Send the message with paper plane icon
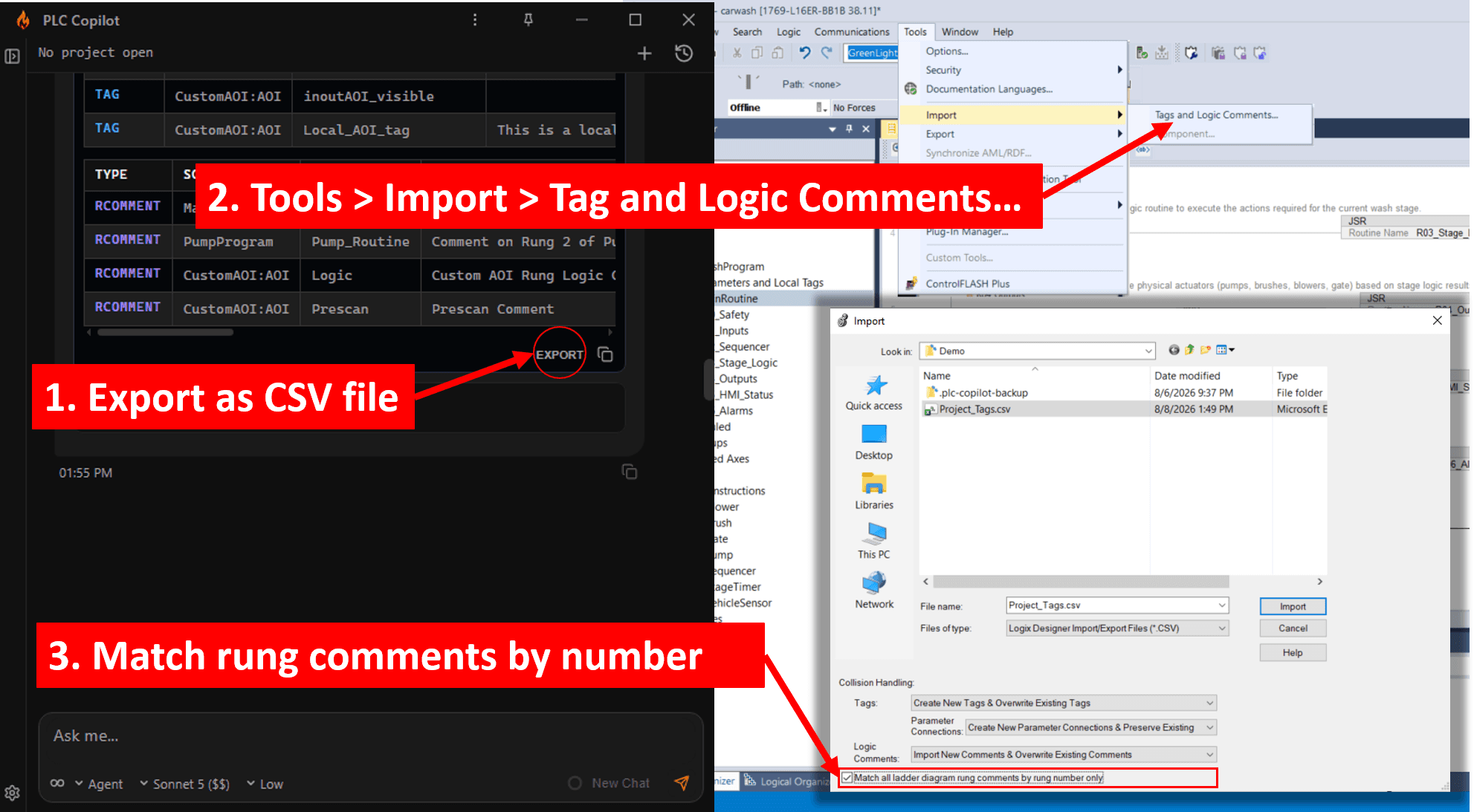 (682, 782)
